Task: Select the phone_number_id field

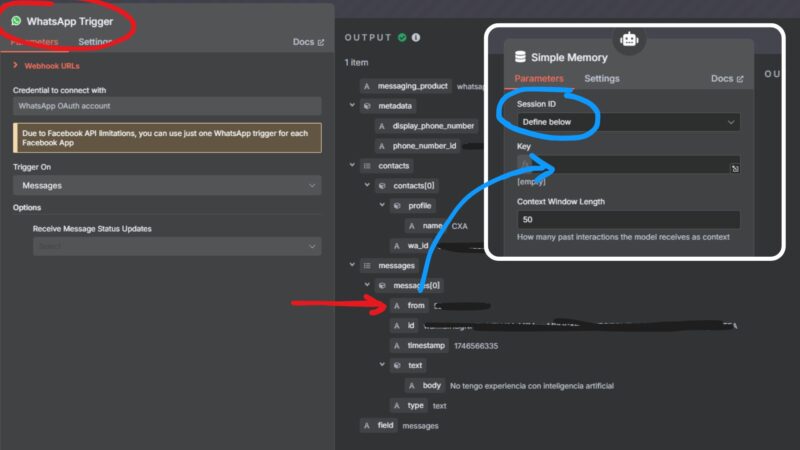Action: coord(418,146)
